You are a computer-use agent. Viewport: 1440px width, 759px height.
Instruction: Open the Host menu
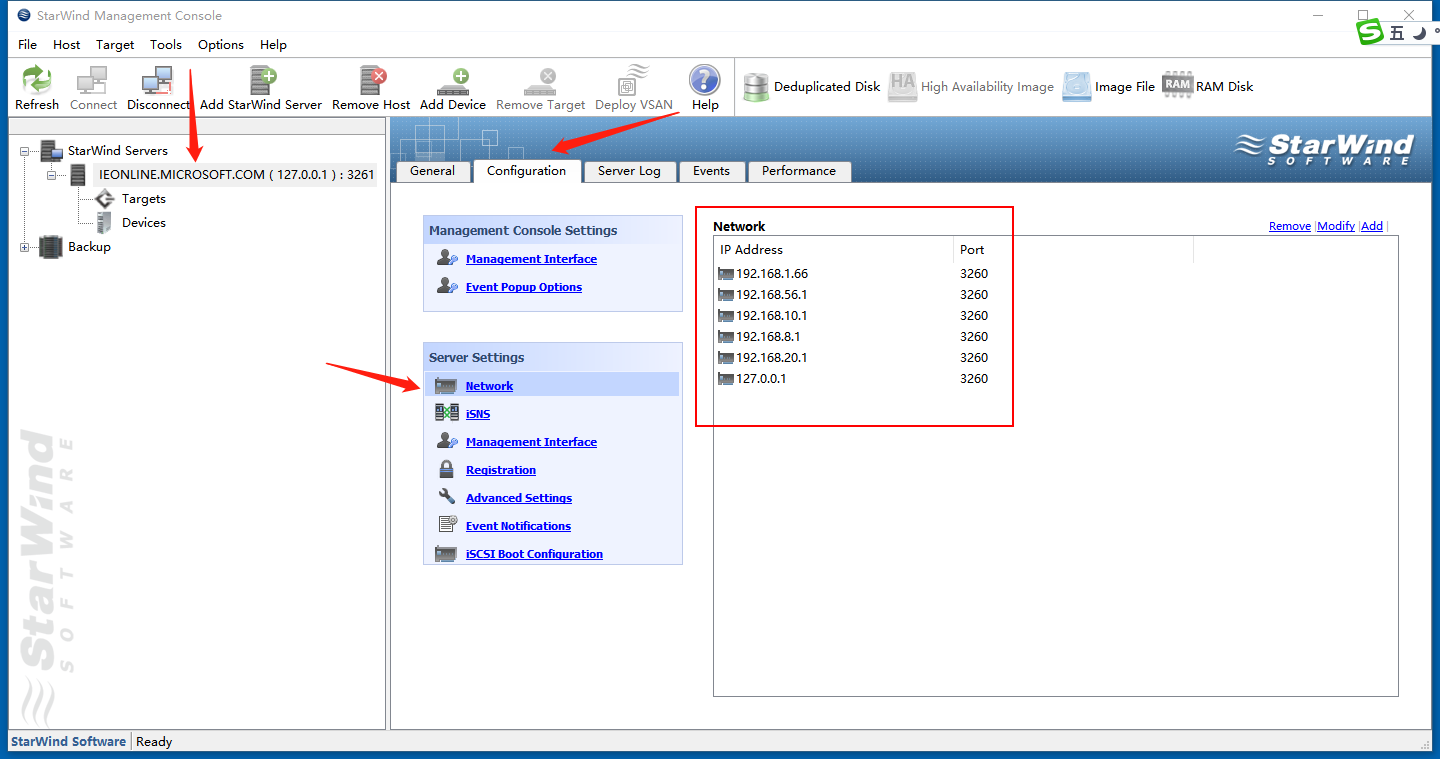67,44
